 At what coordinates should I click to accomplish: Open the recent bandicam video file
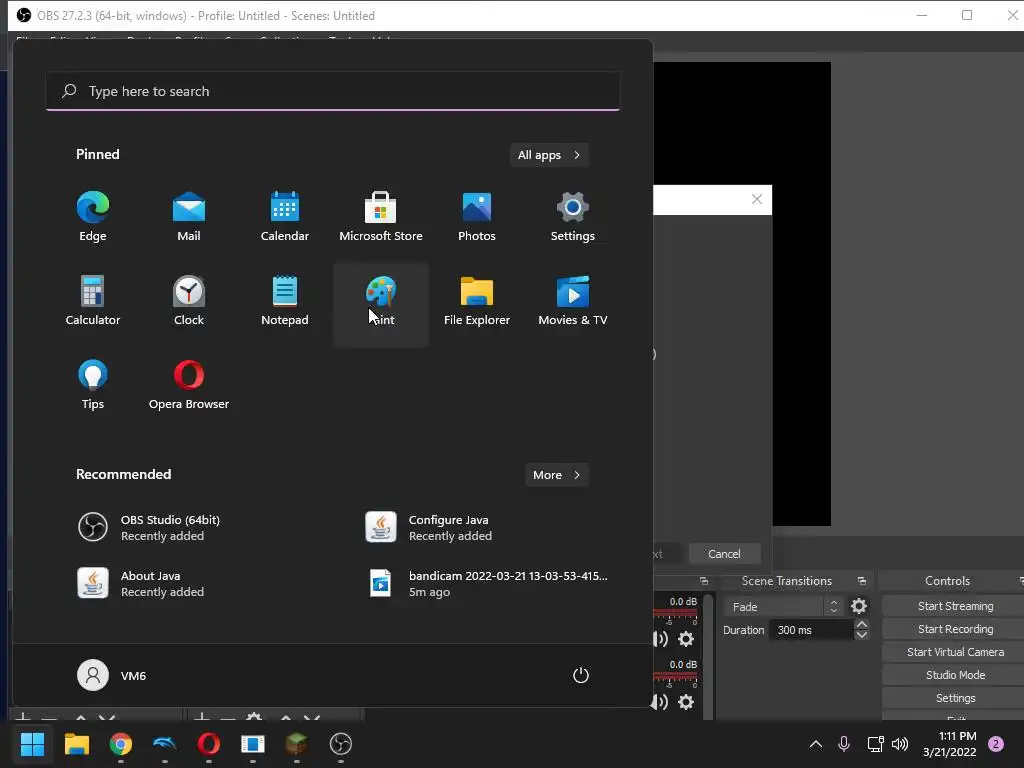point(488,584)
